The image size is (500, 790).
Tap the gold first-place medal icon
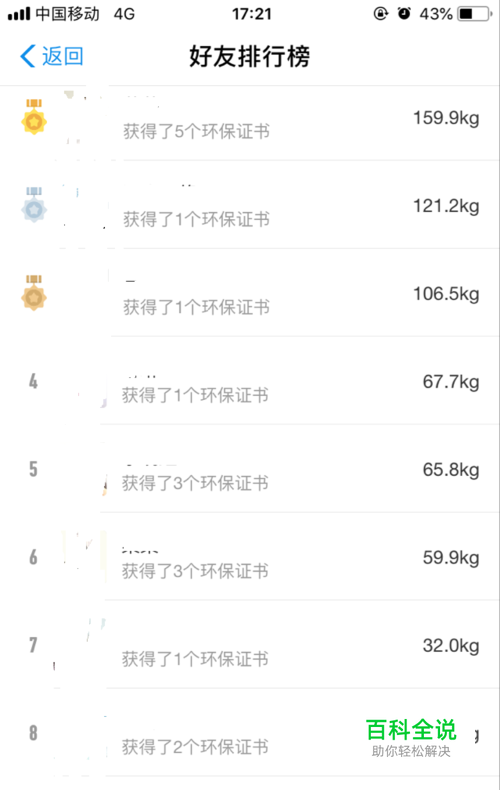coord(34,117)
